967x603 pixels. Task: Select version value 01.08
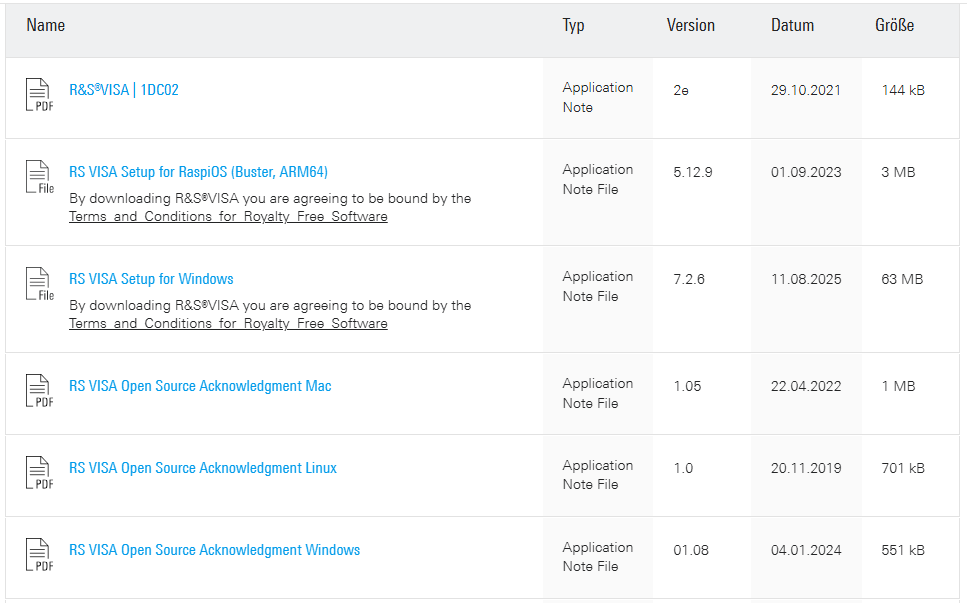point(691,550)
